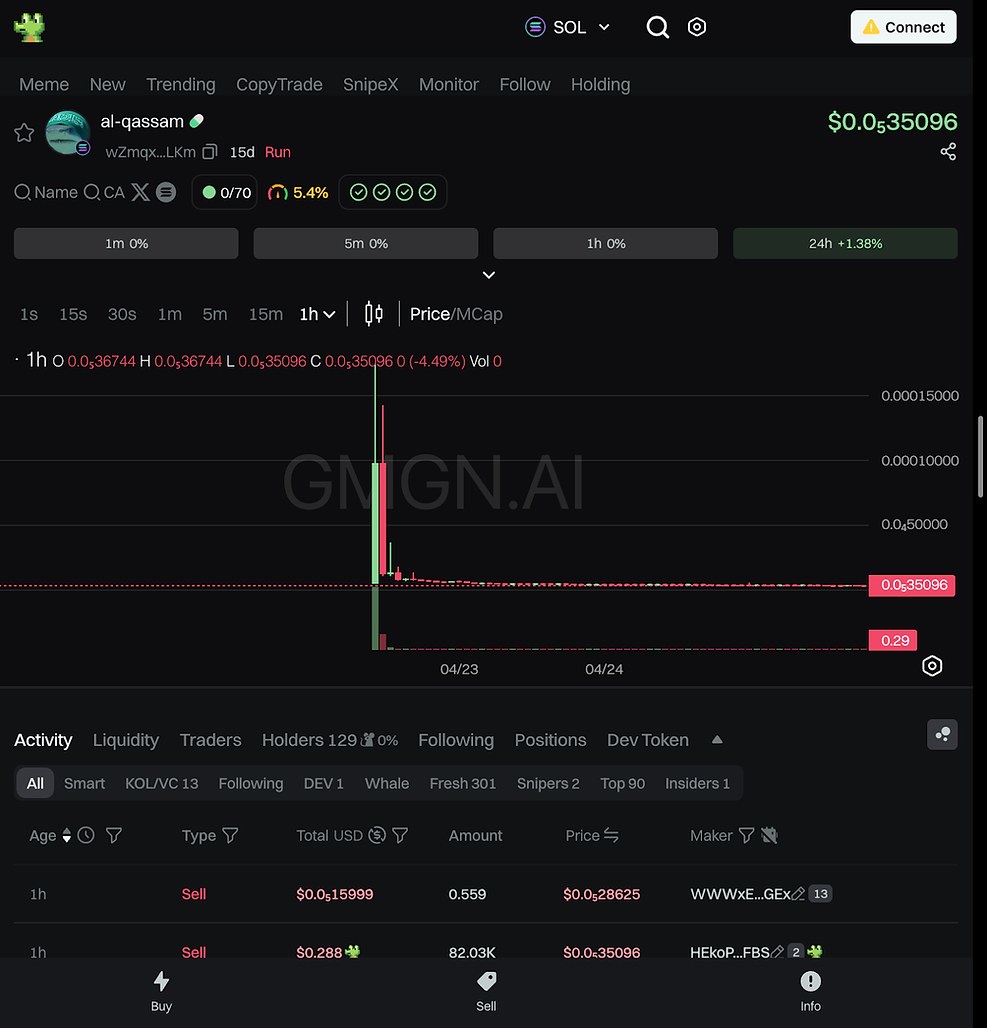Switch to Liquidity tab
The height and width of the screenshot is (1028, 987).
pos(126,740)
